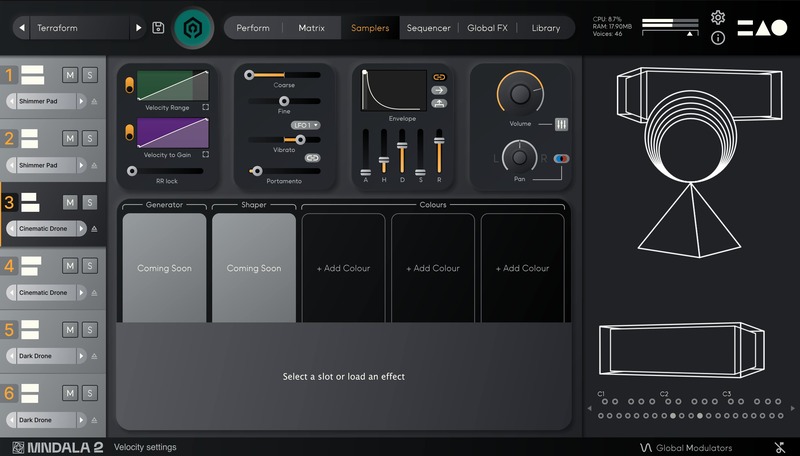This screenshot has width=800, height=456.
Task: Toggle the Velocity Range on/off switch
Action: coord(129,85)
